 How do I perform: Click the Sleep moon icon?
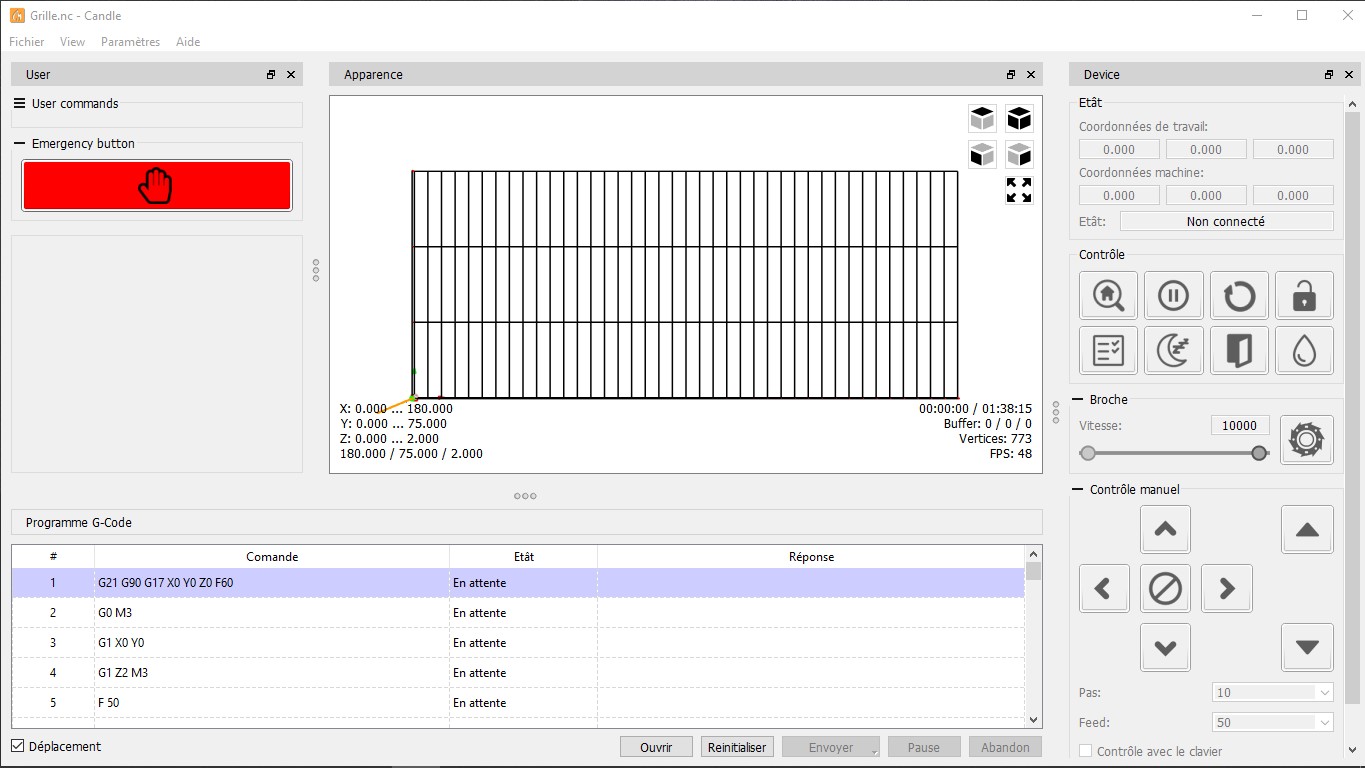1172,350
